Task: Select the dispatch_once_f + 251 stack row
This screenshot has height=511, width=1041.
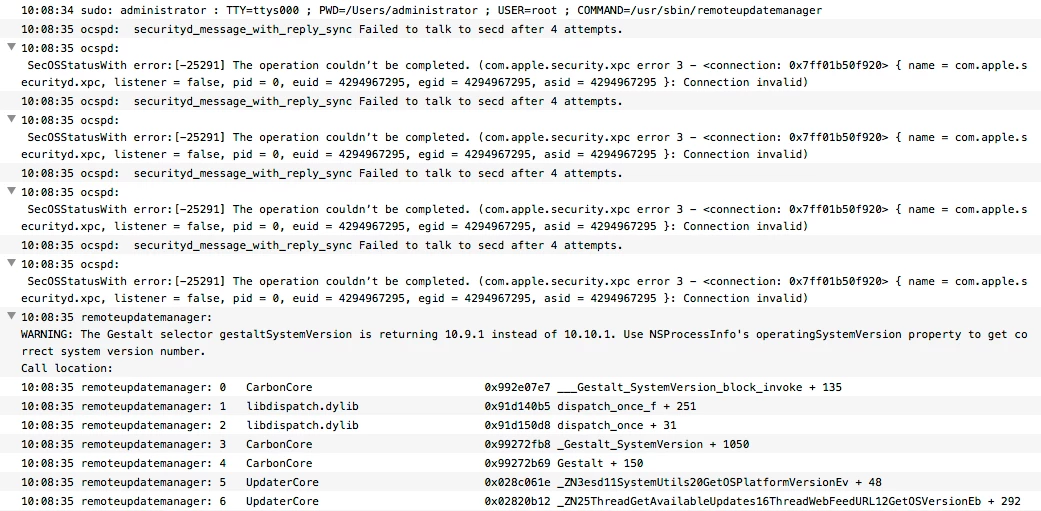Action: [520, 406]
